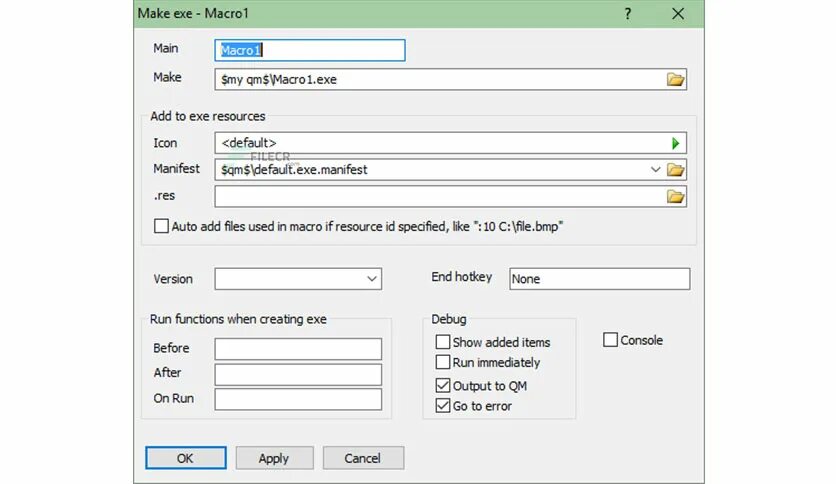Toggle Run immediately checkbox
836x484 pixels.
coord(443,362)
